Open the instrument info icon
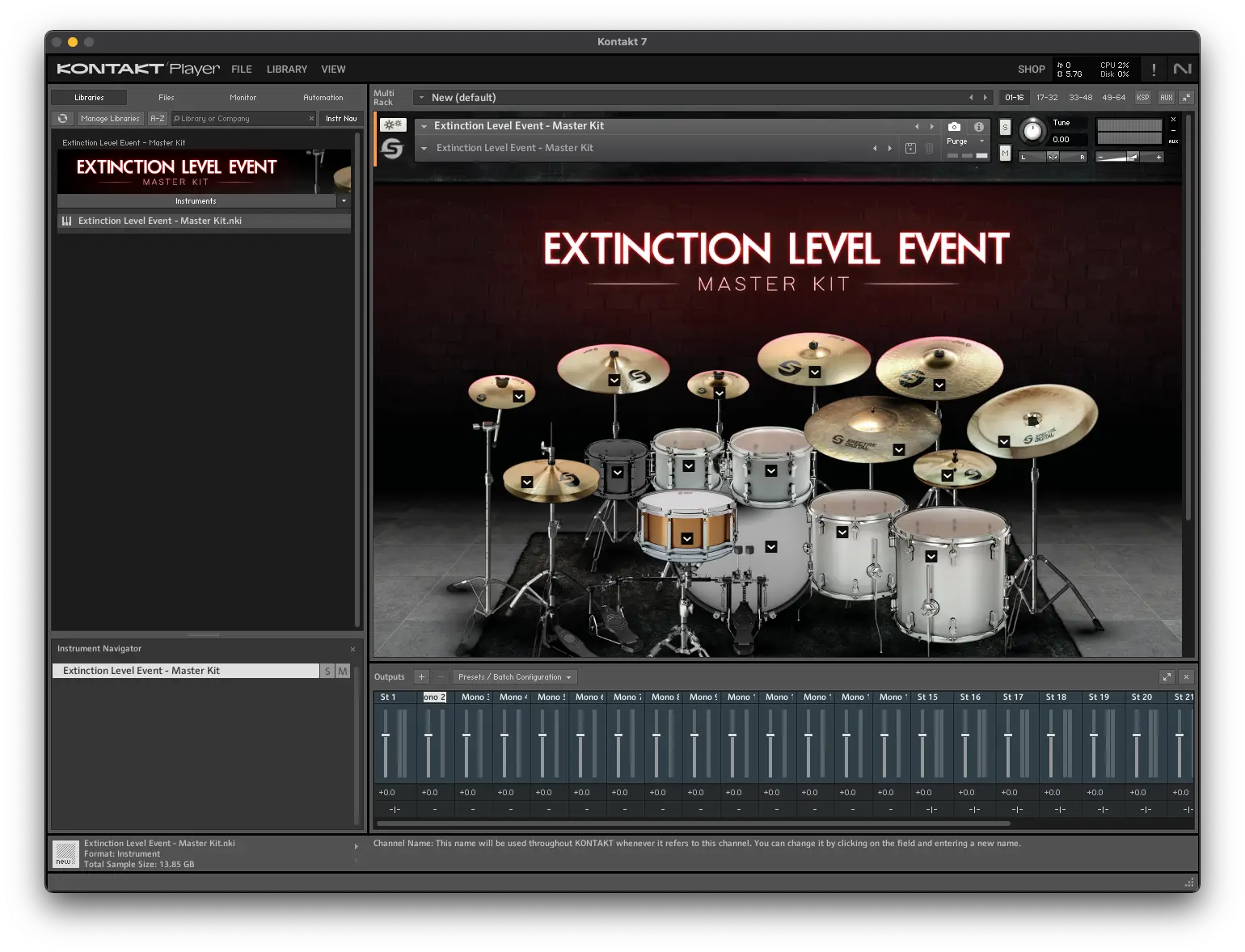 click(x=978, y=127)
